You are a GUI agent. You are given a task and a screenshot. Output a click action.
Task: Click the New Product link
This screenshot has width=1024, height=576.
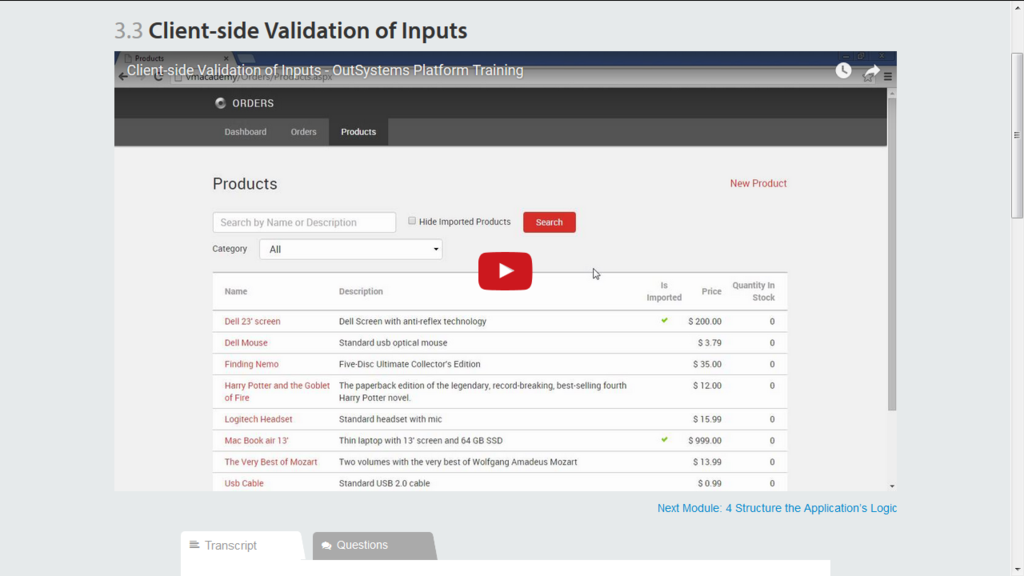click(758, 184)
